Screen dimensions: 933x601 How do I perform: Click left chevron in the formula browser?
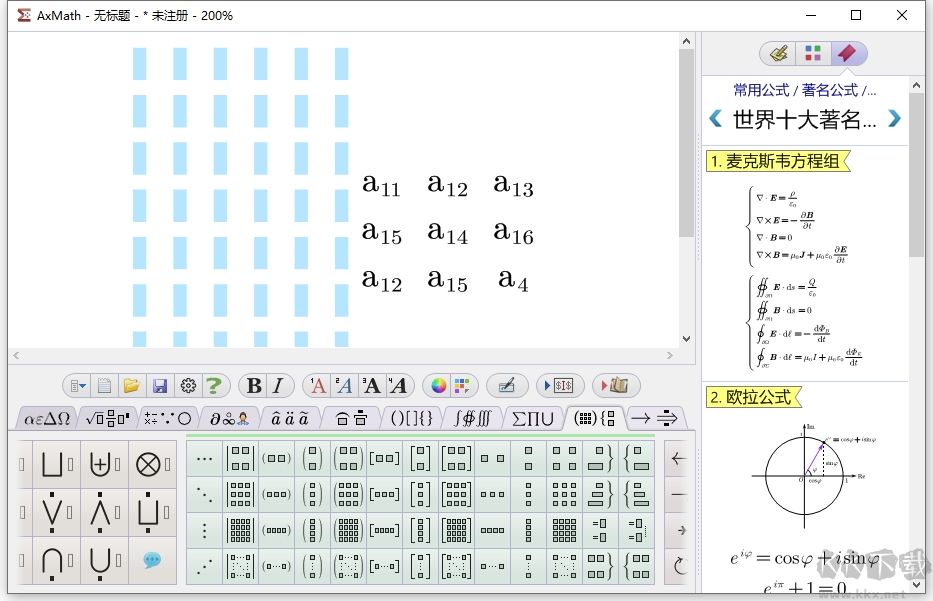click(716, 117)
